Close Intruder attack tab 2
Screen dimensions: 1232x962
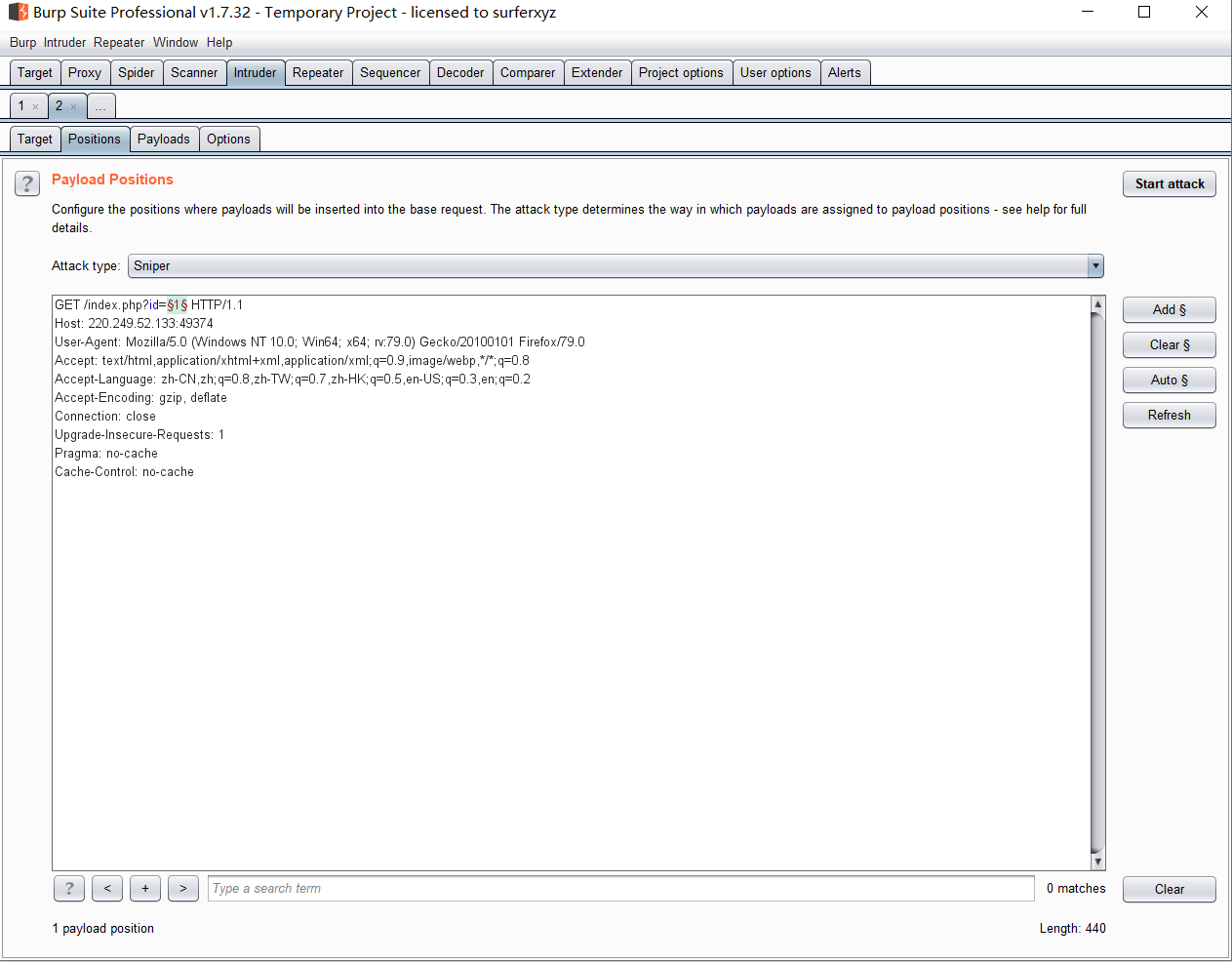pyautogui.click(x=73, y=107)
